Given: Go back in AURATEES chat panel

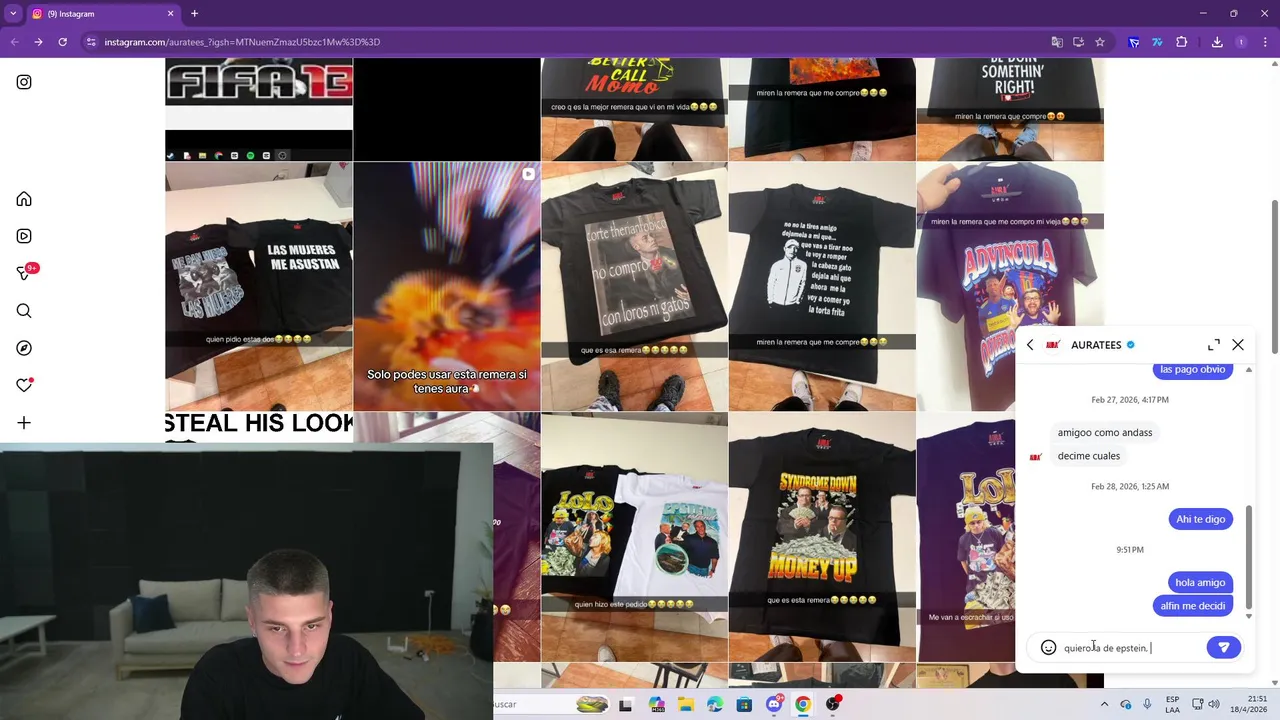Looking at the screenshot, I should pos(1030,345).
